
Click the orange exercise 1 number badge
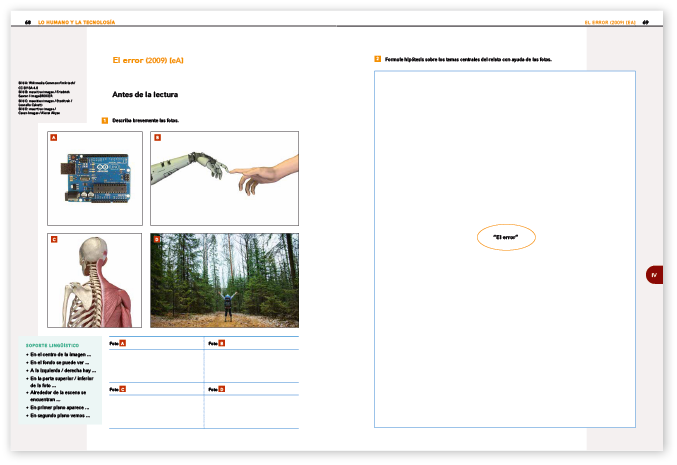[x=105, y=120]
